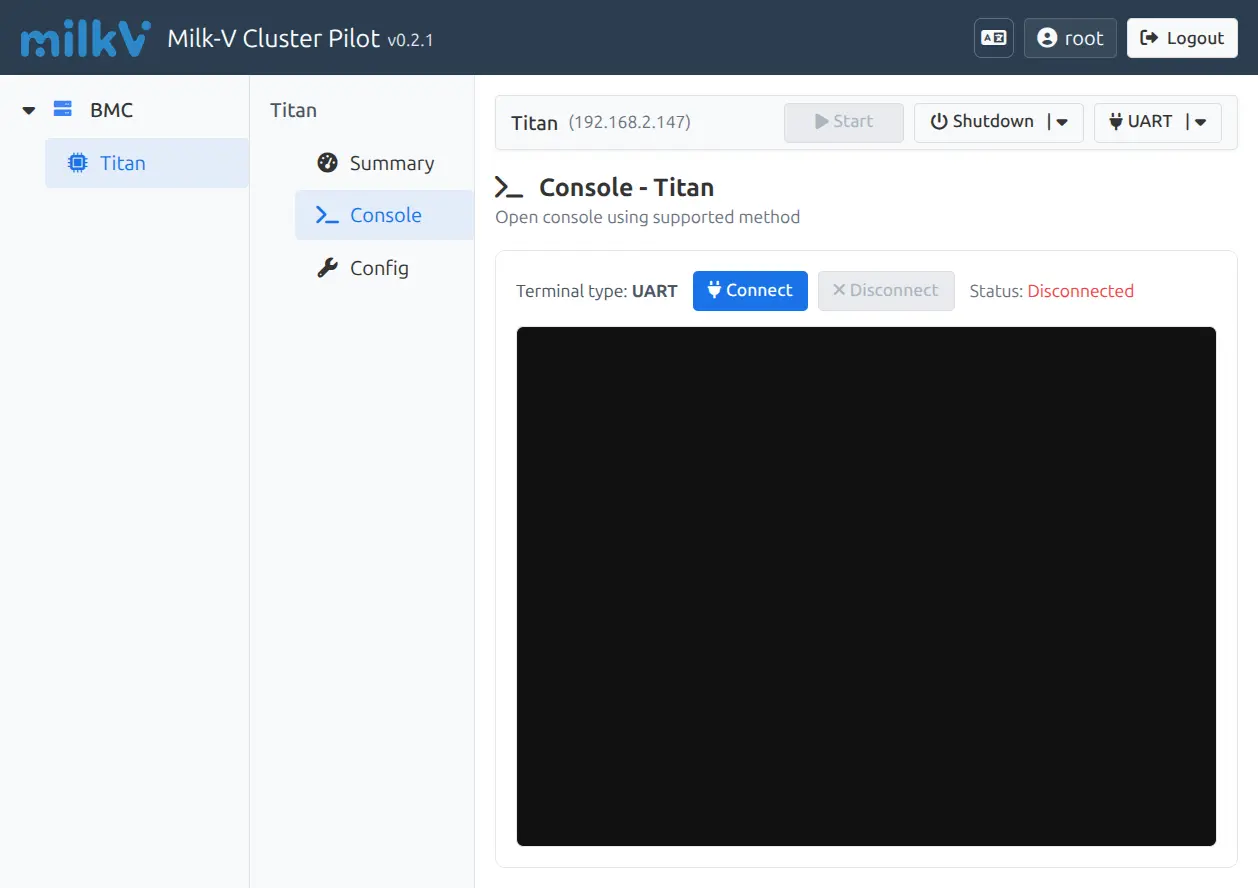
Task: Click the Summary gauge icon
Action: tap(327, 163)
